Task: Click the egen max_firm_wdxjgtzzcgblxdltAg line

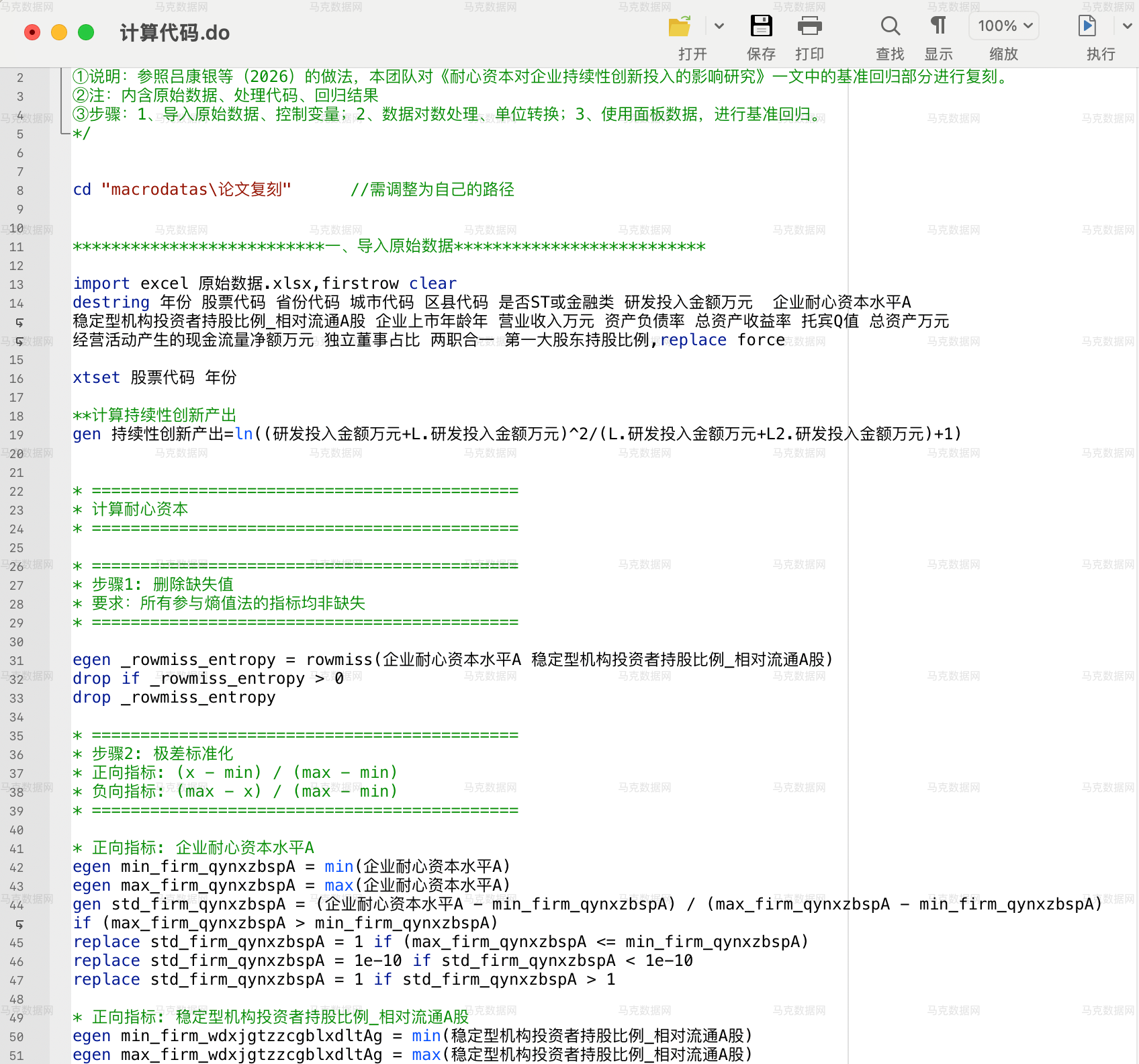Action: click(412, 1055)
